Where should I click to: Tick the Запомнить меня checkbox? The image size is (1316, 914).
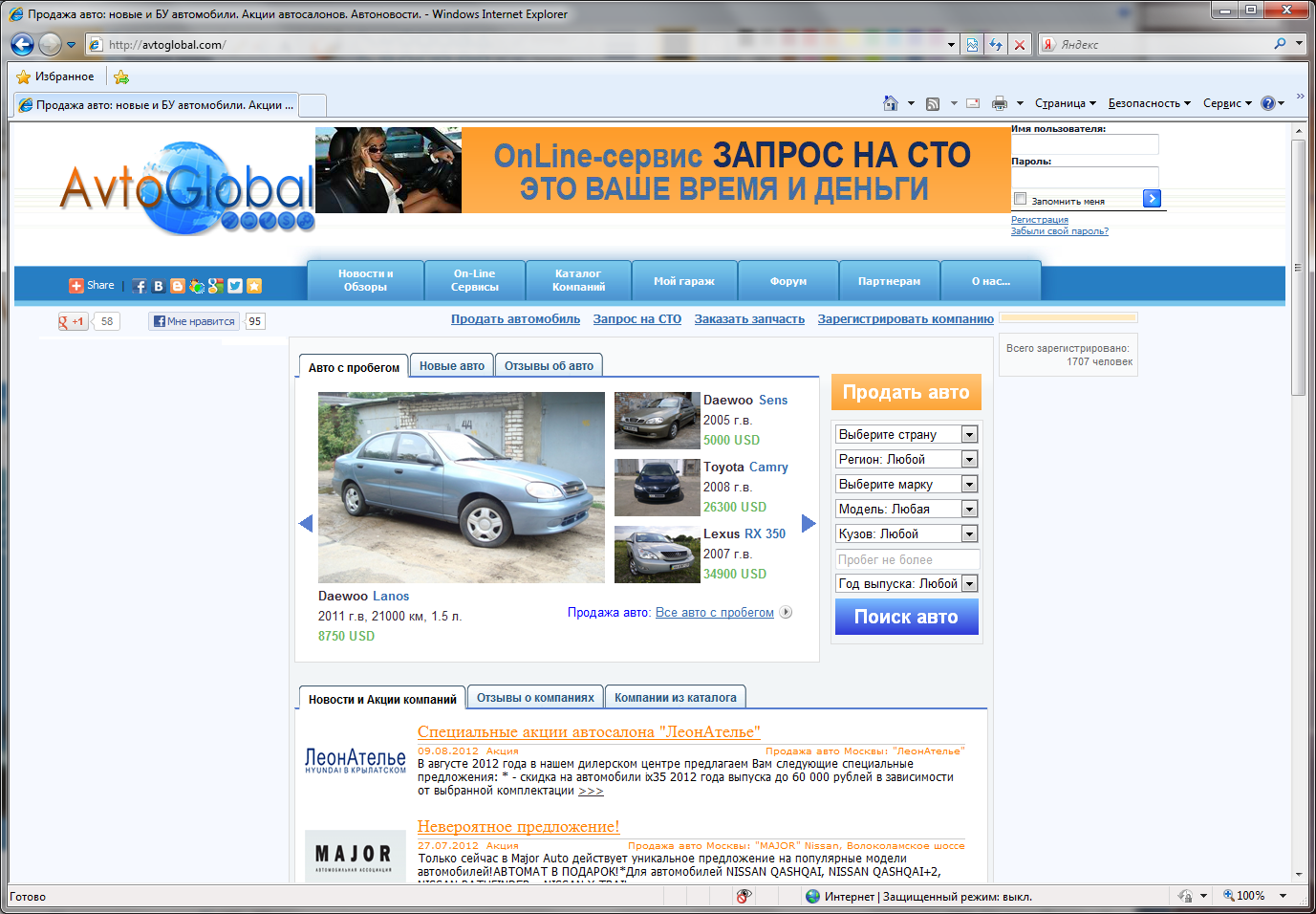click(1020, 199)
